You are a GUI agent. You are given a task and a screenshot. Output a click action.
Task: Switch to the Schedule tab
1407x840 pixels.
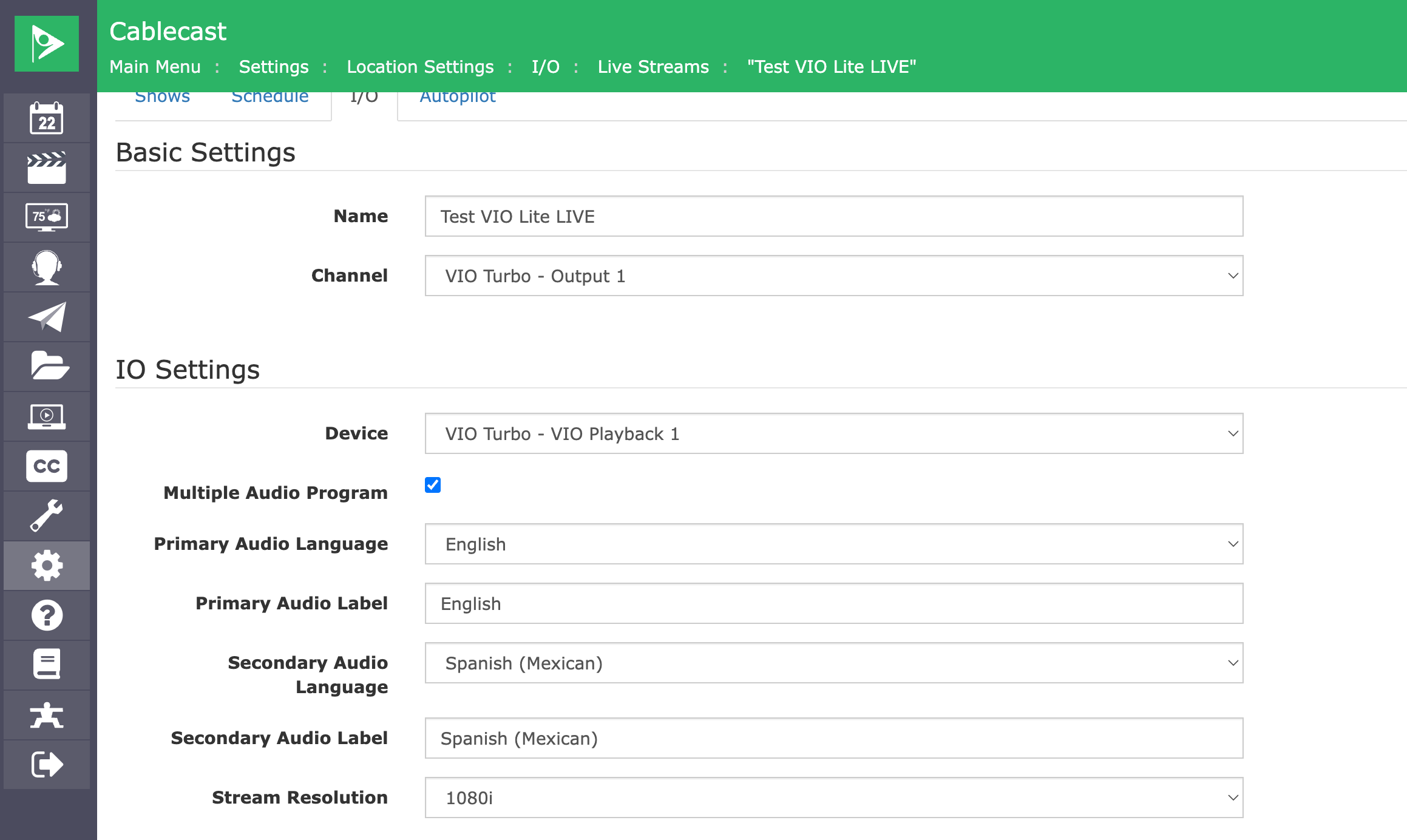coord(270,98)
